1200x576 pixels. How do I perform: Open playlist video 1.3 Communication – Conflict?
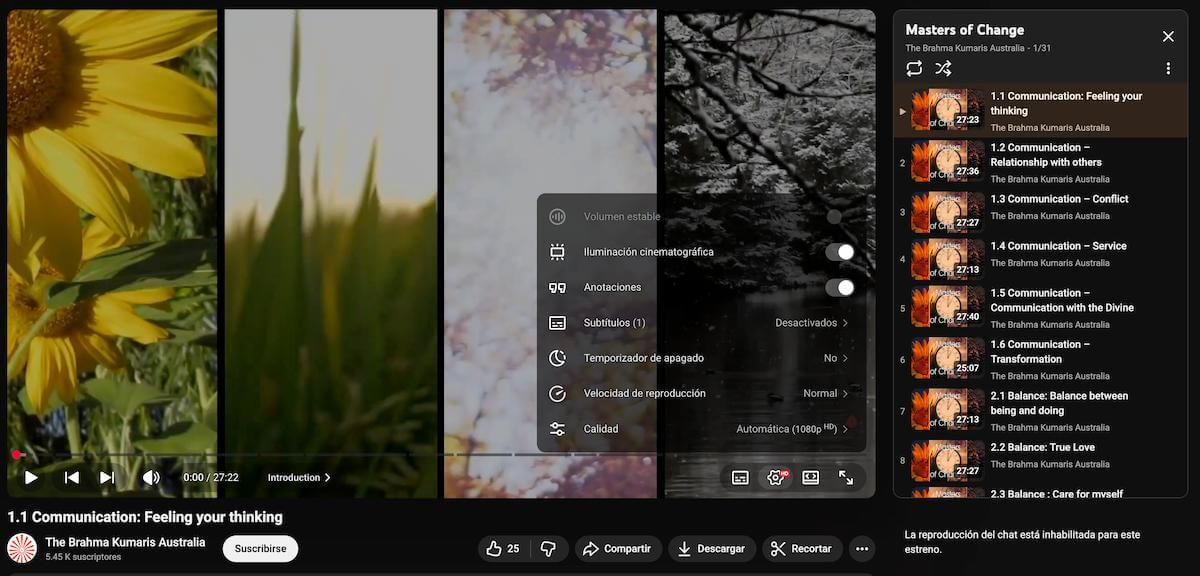point(1058,199)
